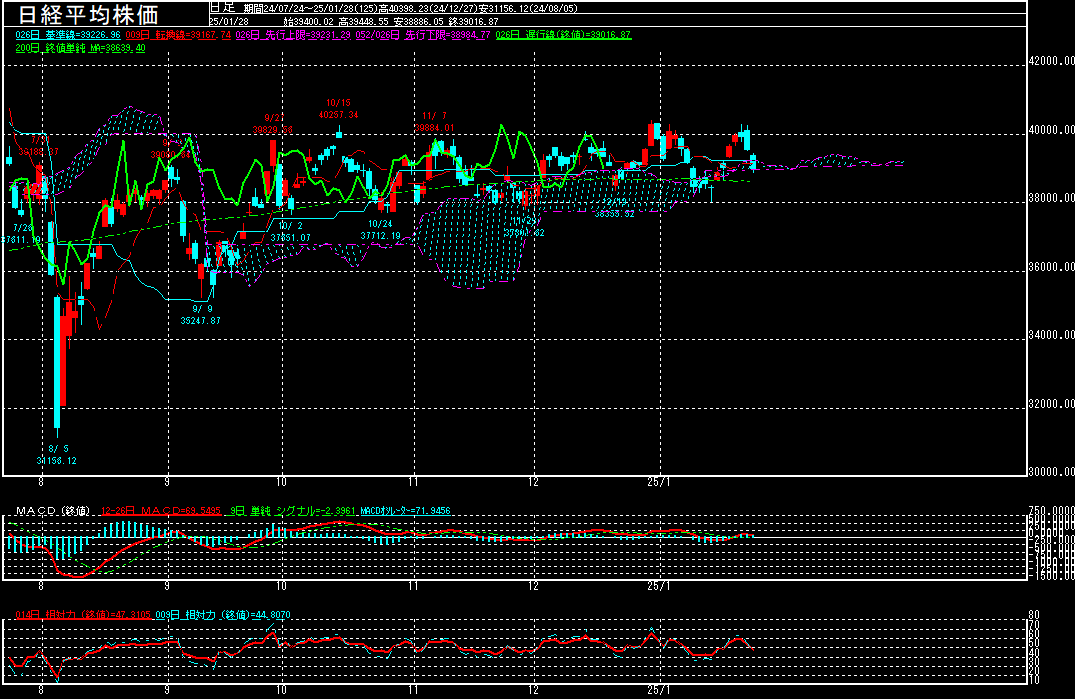Click month label 12 under RSI panel
Image resolution: width=1076 pixels, height=699 pixels.
coord(534,691)
